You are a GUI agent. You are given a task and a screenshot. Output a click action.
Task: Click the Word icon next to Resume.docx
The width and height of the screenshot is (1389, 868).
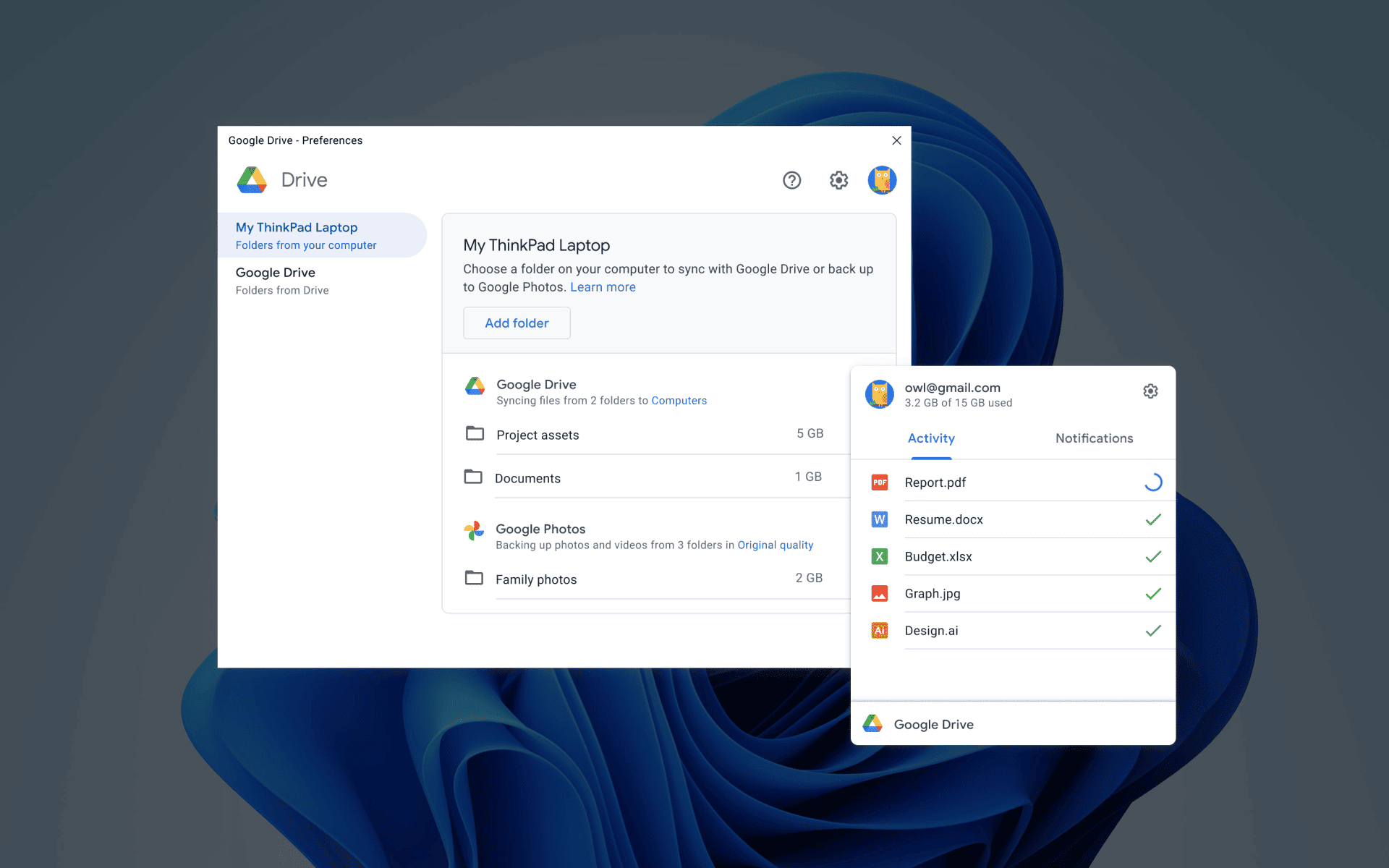(880, 519)
